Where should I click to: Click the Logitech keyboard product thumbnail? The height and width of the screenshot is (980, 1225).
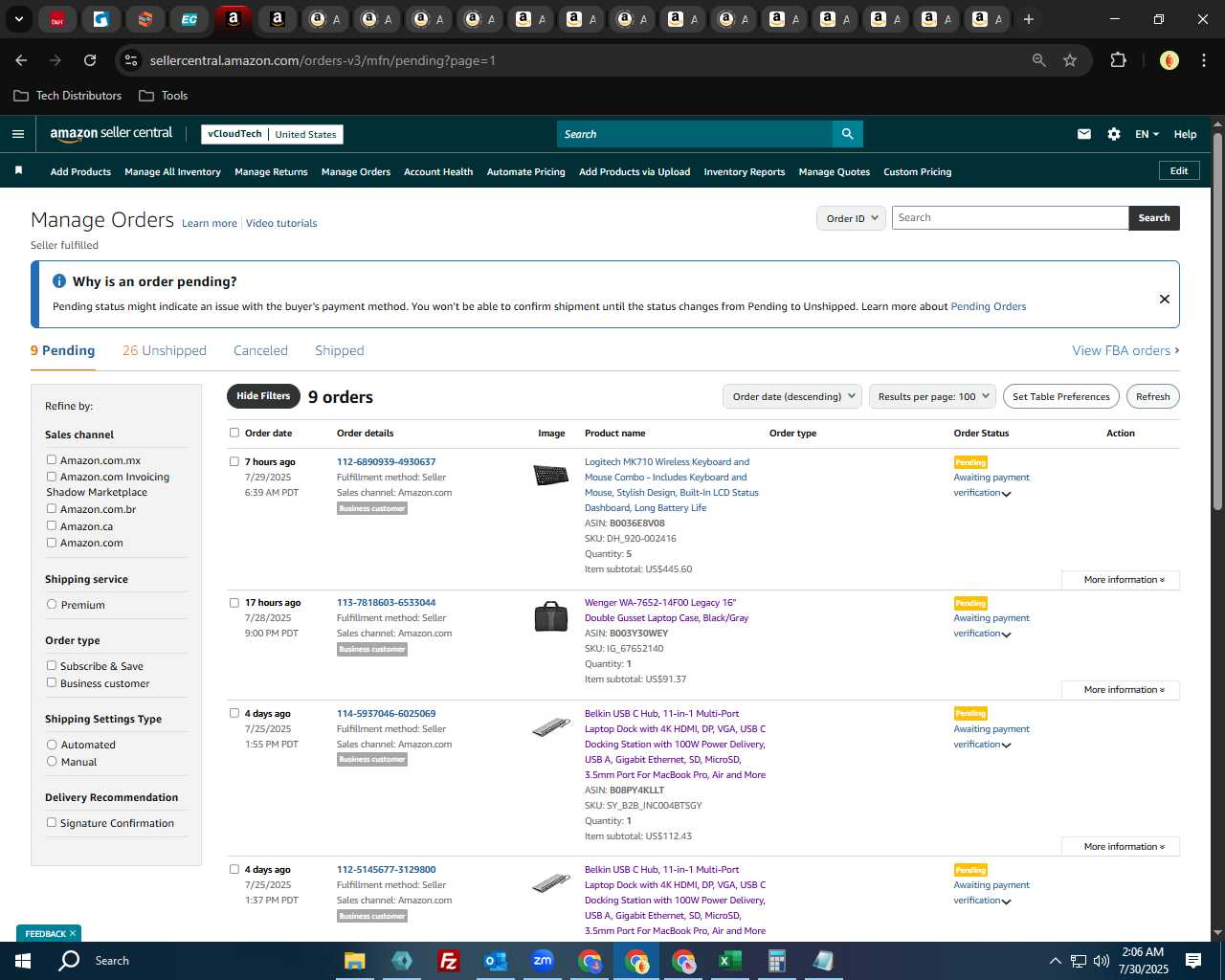(551, 475)
